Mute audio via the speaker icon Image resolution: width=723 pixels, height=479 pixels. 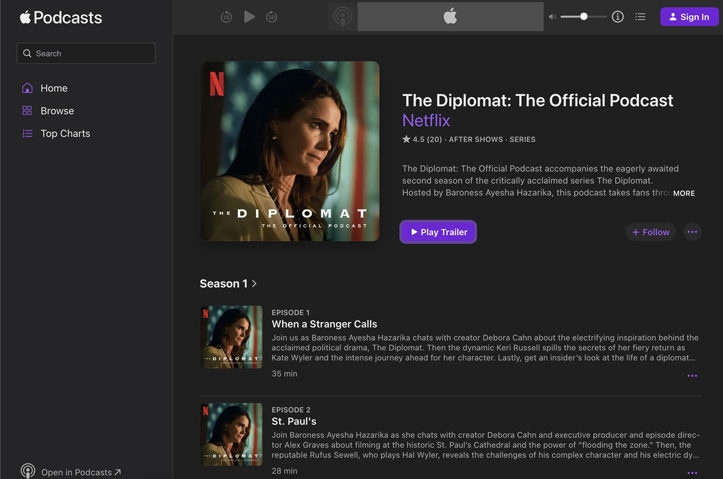pyautogui.click(x=552, y=17)
